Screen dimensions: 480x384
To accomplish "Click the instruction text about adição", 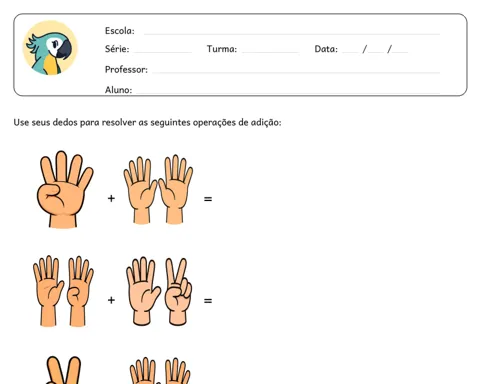I will click(x=147, y=122).
